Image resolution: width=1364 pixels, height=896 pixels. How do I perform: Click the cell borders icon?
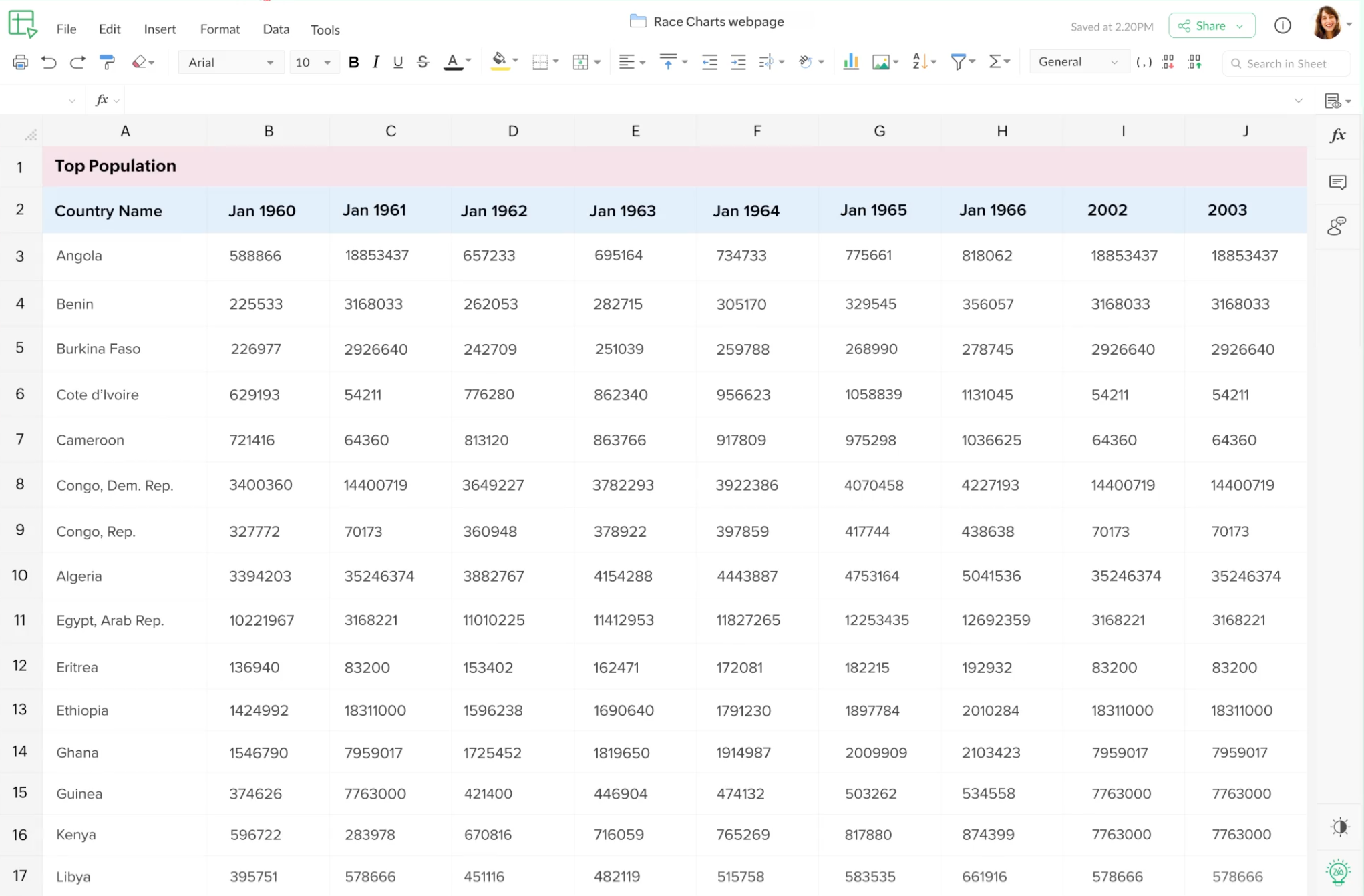pyautogui.click(x=540, y=62)
